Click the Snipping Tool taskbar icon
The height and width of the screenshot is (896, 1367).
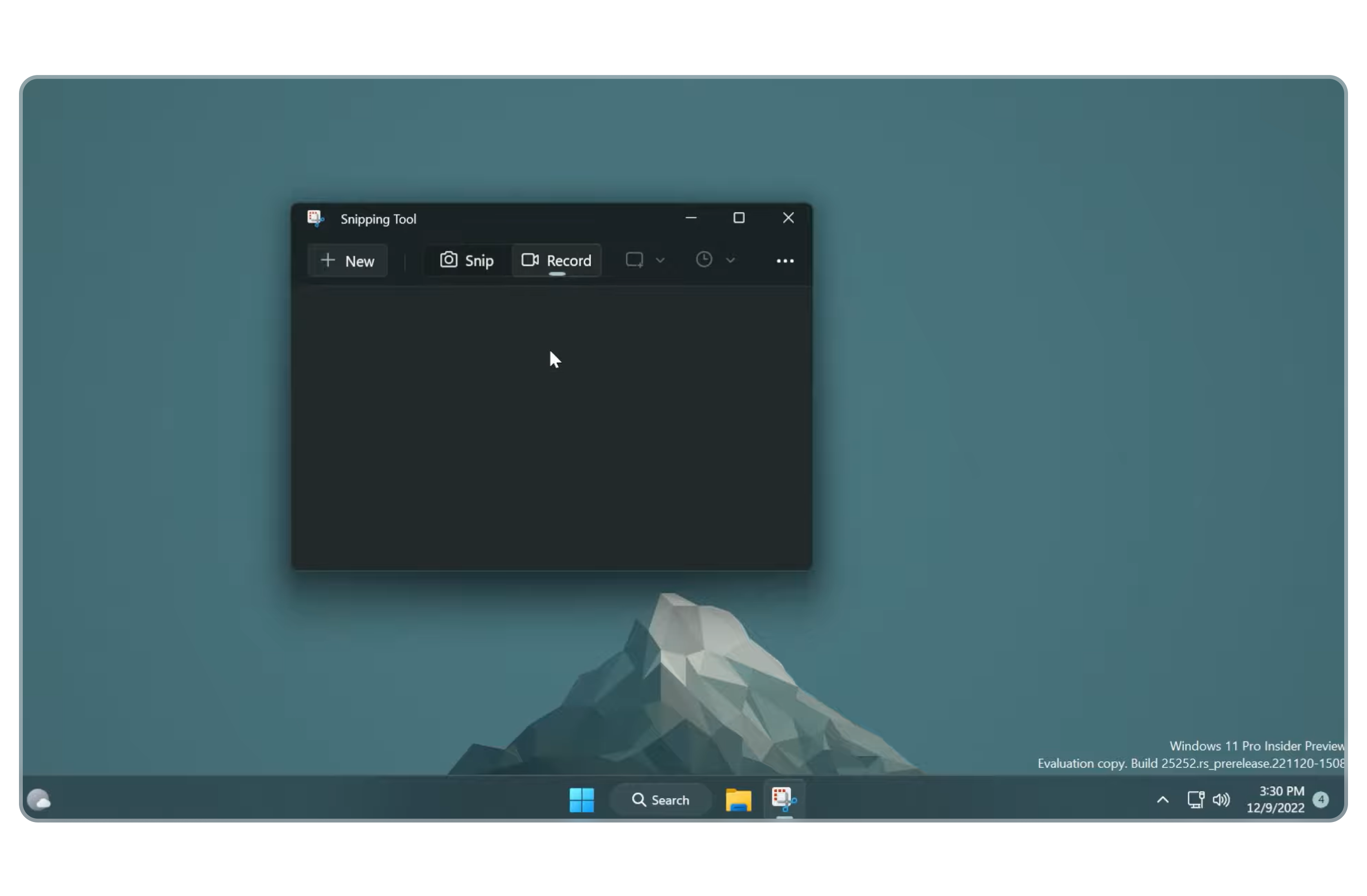tap(784, 800)
